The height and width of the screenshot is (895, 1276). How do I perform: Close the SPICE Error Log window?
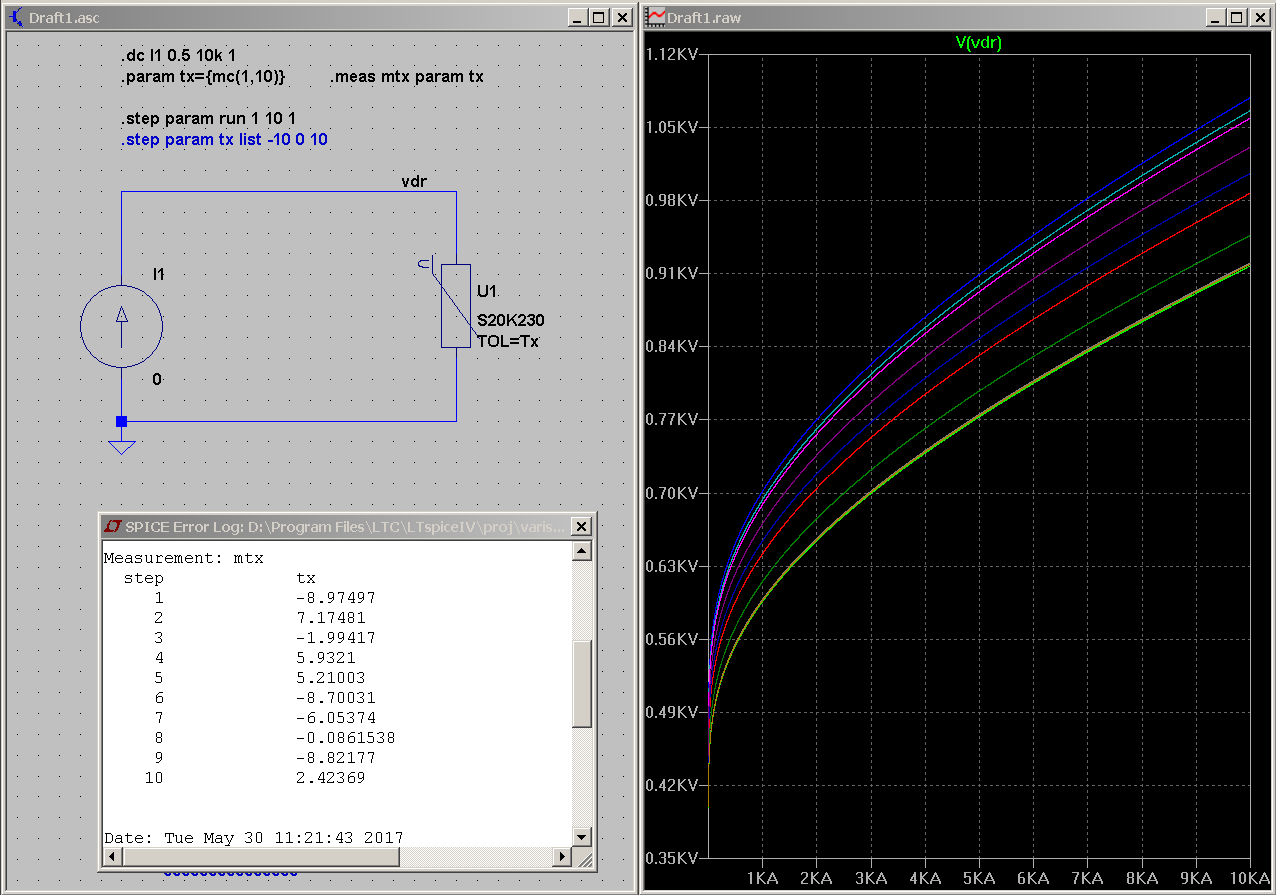pyautogui.click(x=580, y=526)
